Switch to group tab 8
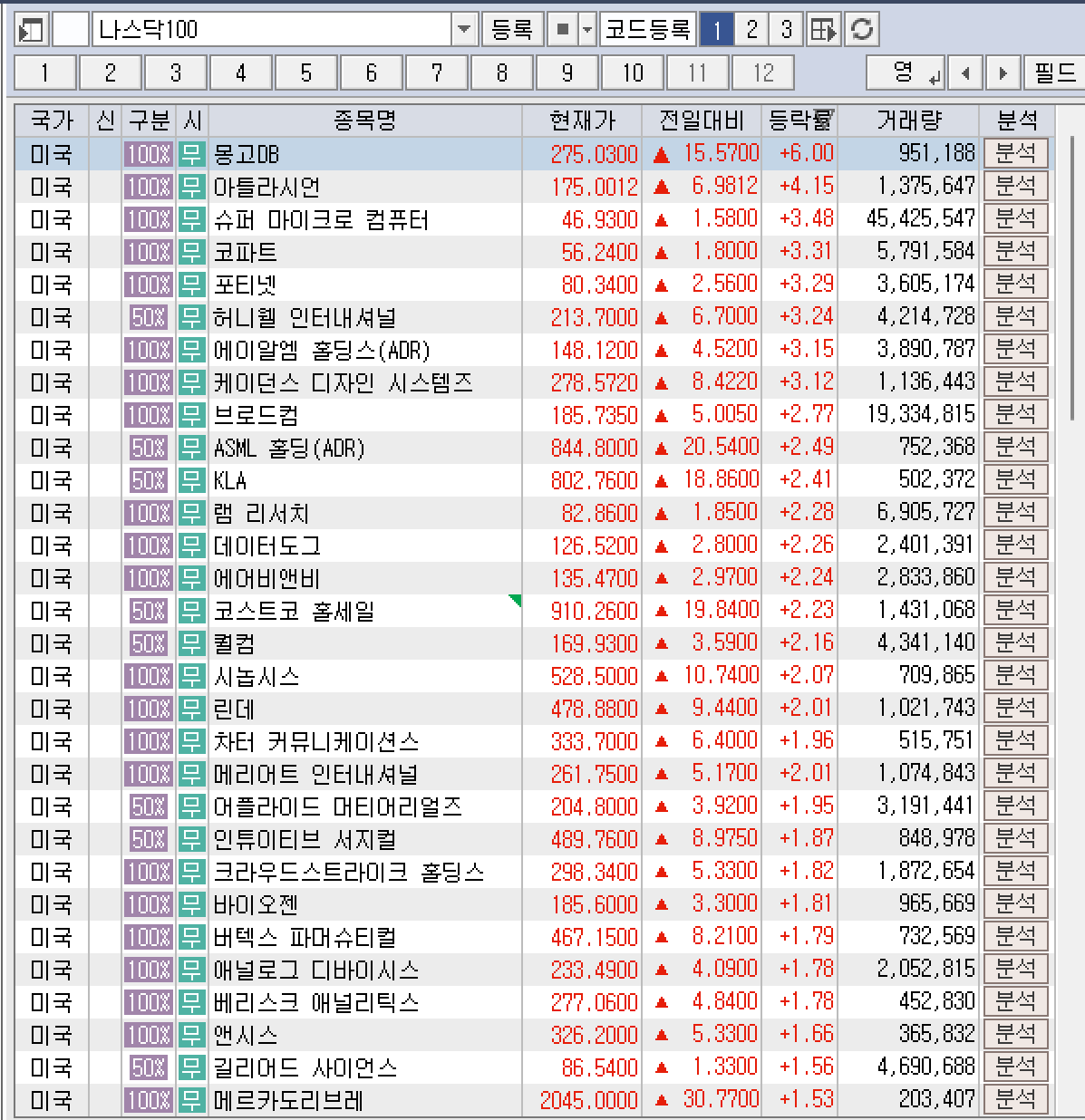The width and height of the screenshot is (1085, 1120). click(501, 72)
